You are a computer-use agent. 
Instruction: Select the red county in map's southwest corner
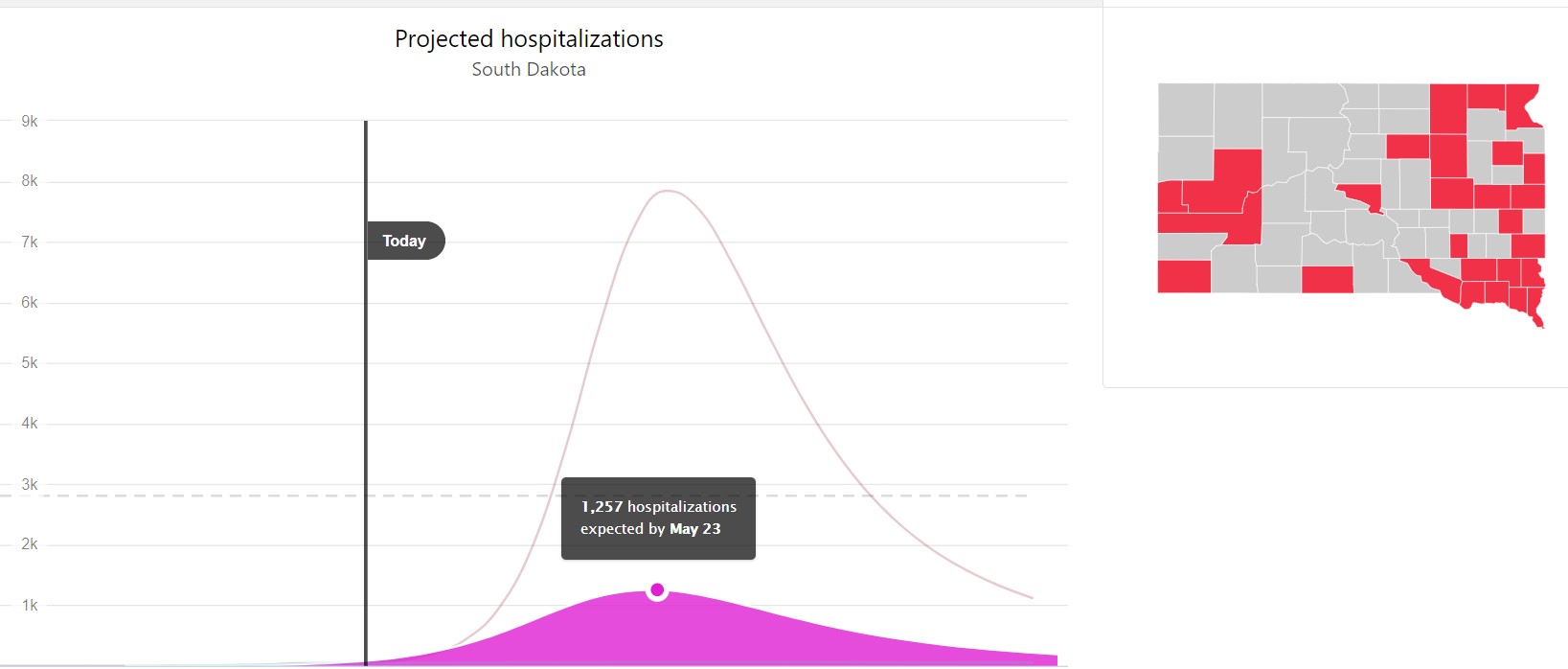[x=1184, y=276]
